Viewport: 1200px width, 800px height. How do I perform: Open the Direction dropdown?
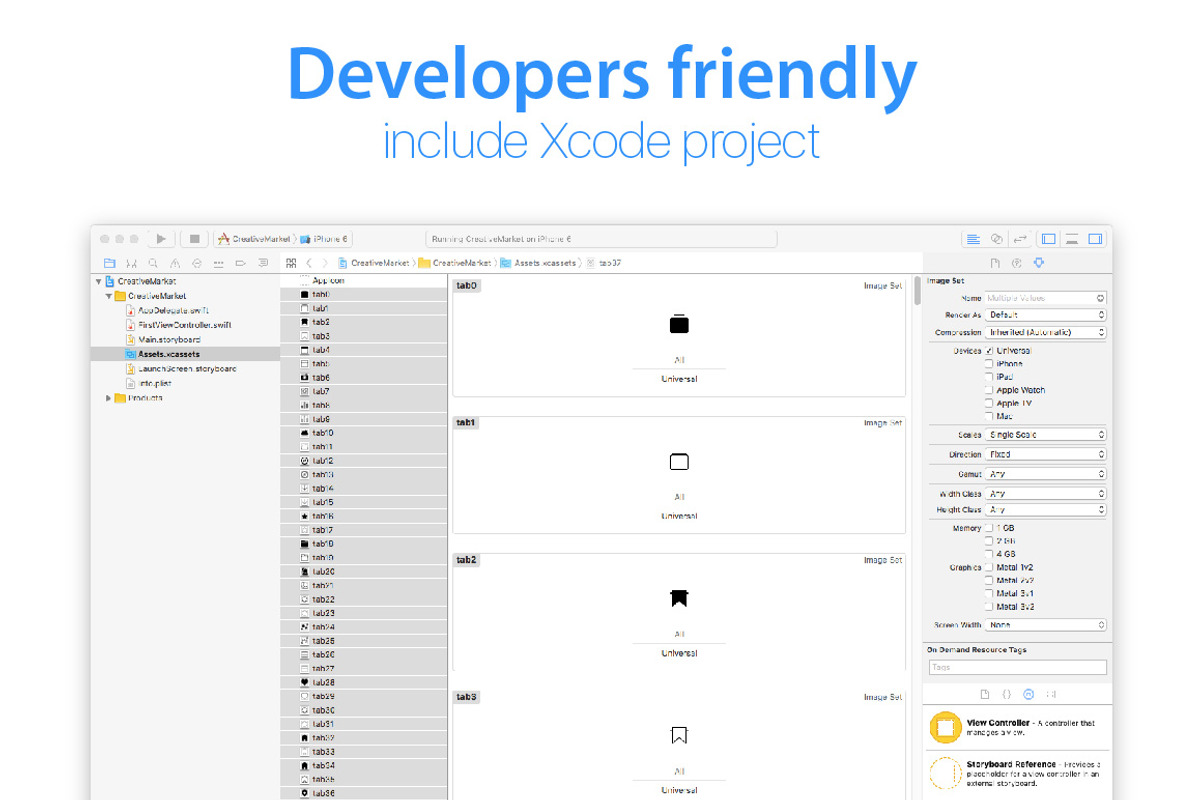[x=1046, y=454]
